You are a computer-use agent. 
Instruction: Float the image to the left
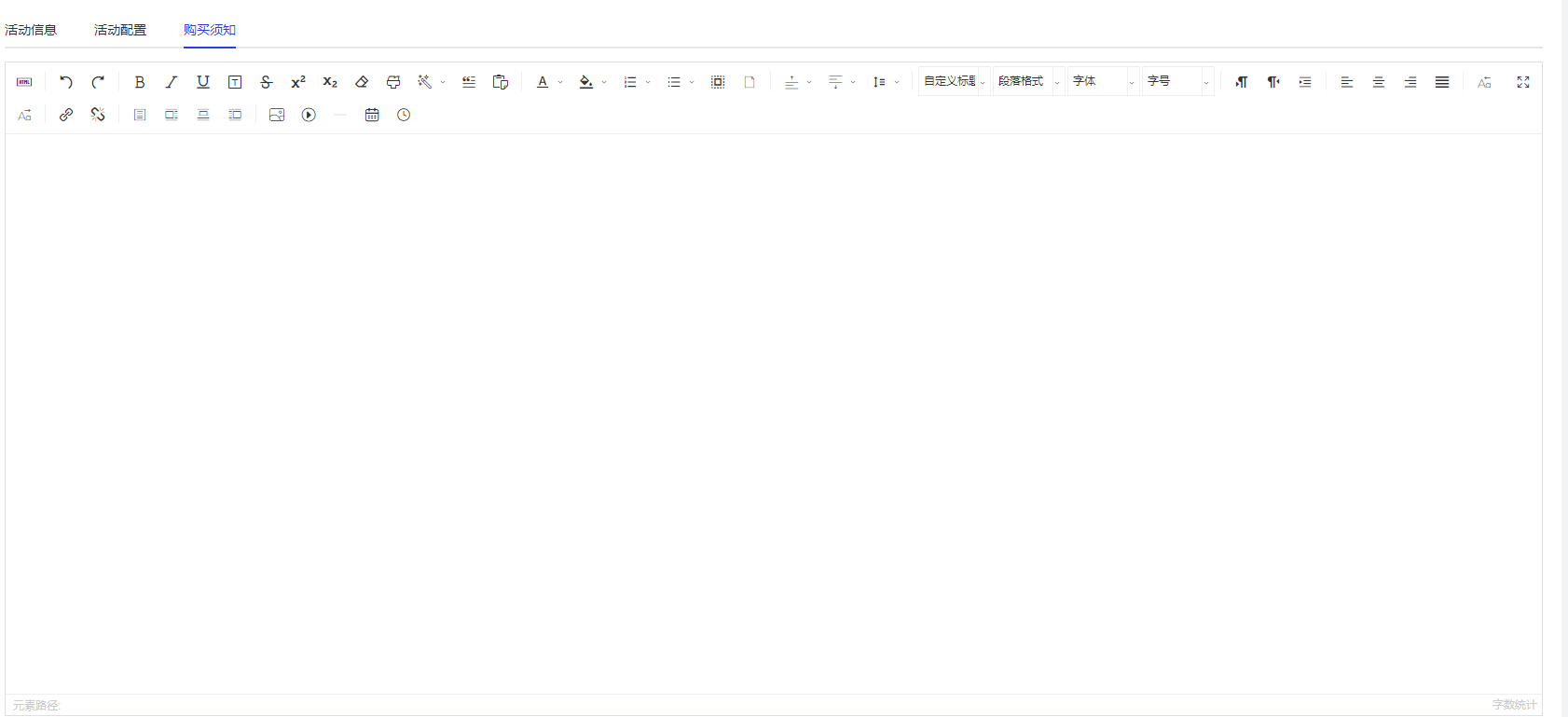[x=172, y=115]
